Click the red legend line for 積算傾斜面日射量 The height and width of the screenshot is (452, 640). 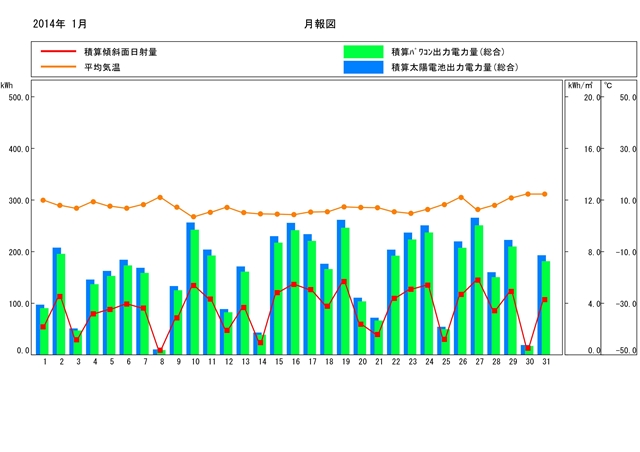click(58, 51)
